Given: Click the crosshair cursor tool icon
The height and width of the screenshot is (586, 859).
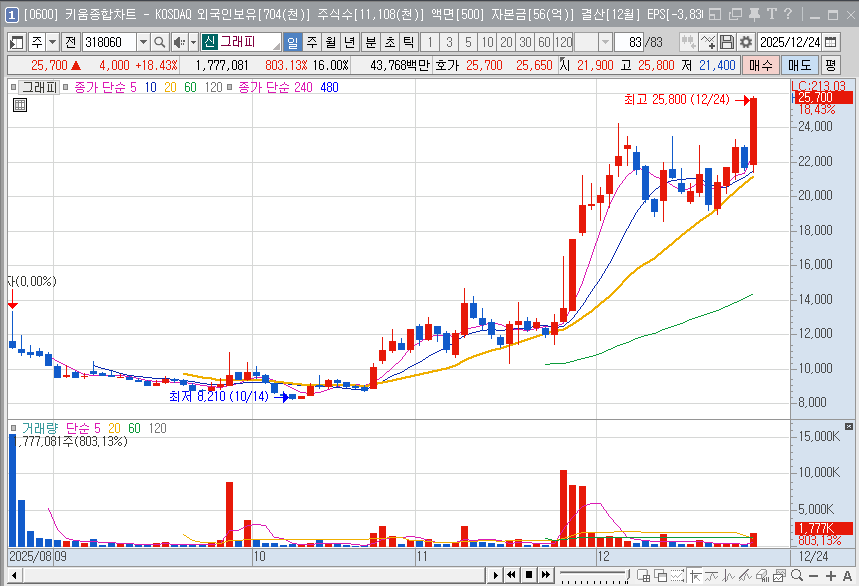Looking at the screenshot, I should coord(695,576).
